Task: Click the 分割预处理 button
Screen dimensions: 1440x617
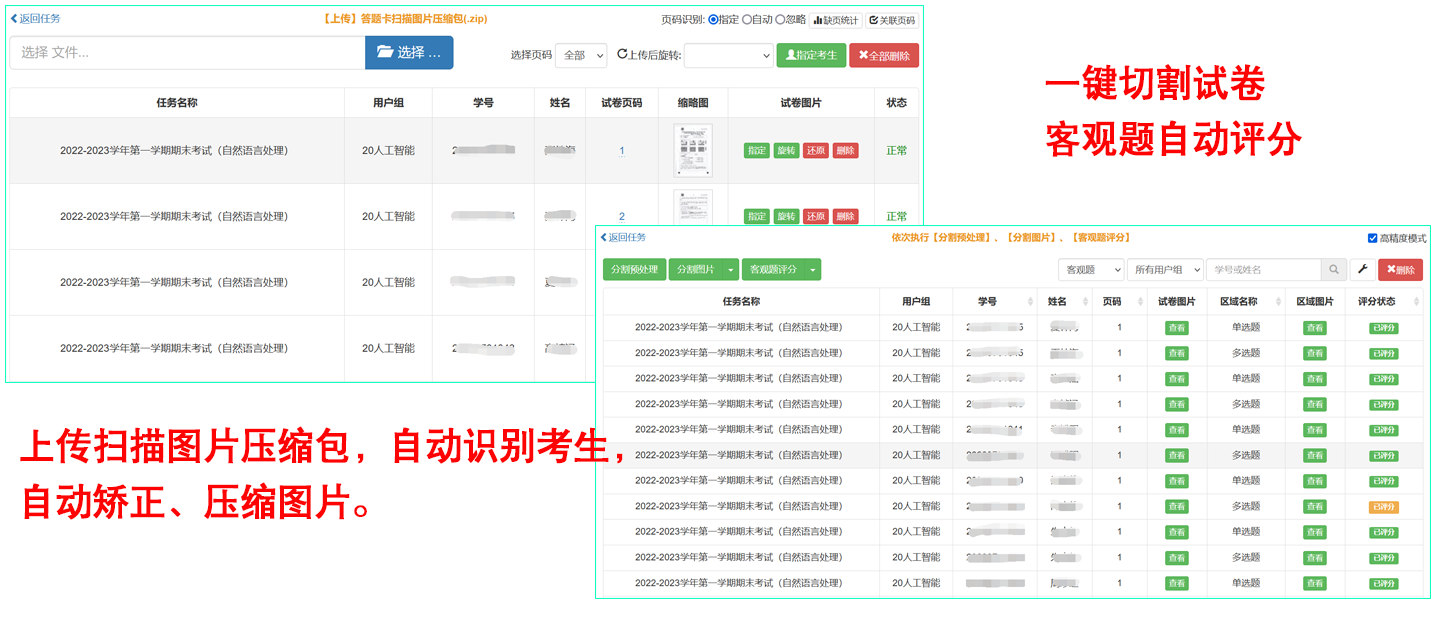Action: pyautogui.click(x=634, y=270)
